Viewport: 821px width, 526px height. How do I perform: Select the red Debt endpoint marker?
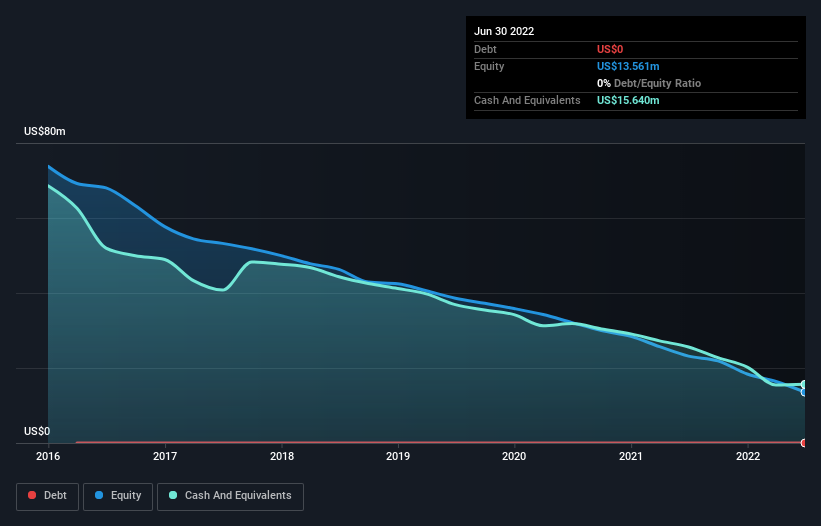click(804, 443)
